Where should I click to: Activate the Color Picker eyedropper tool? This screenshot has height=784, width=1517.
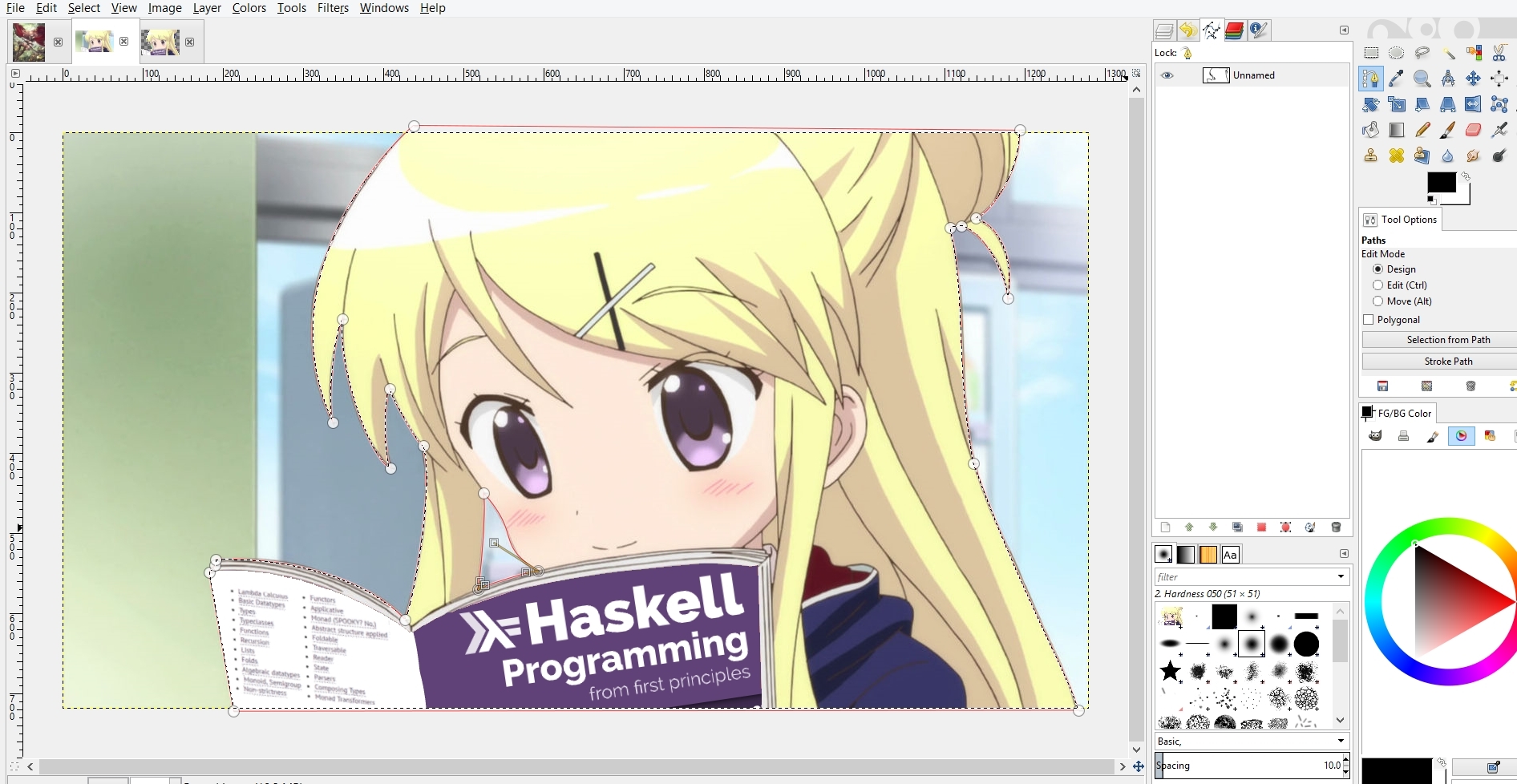click(1398, 79)
